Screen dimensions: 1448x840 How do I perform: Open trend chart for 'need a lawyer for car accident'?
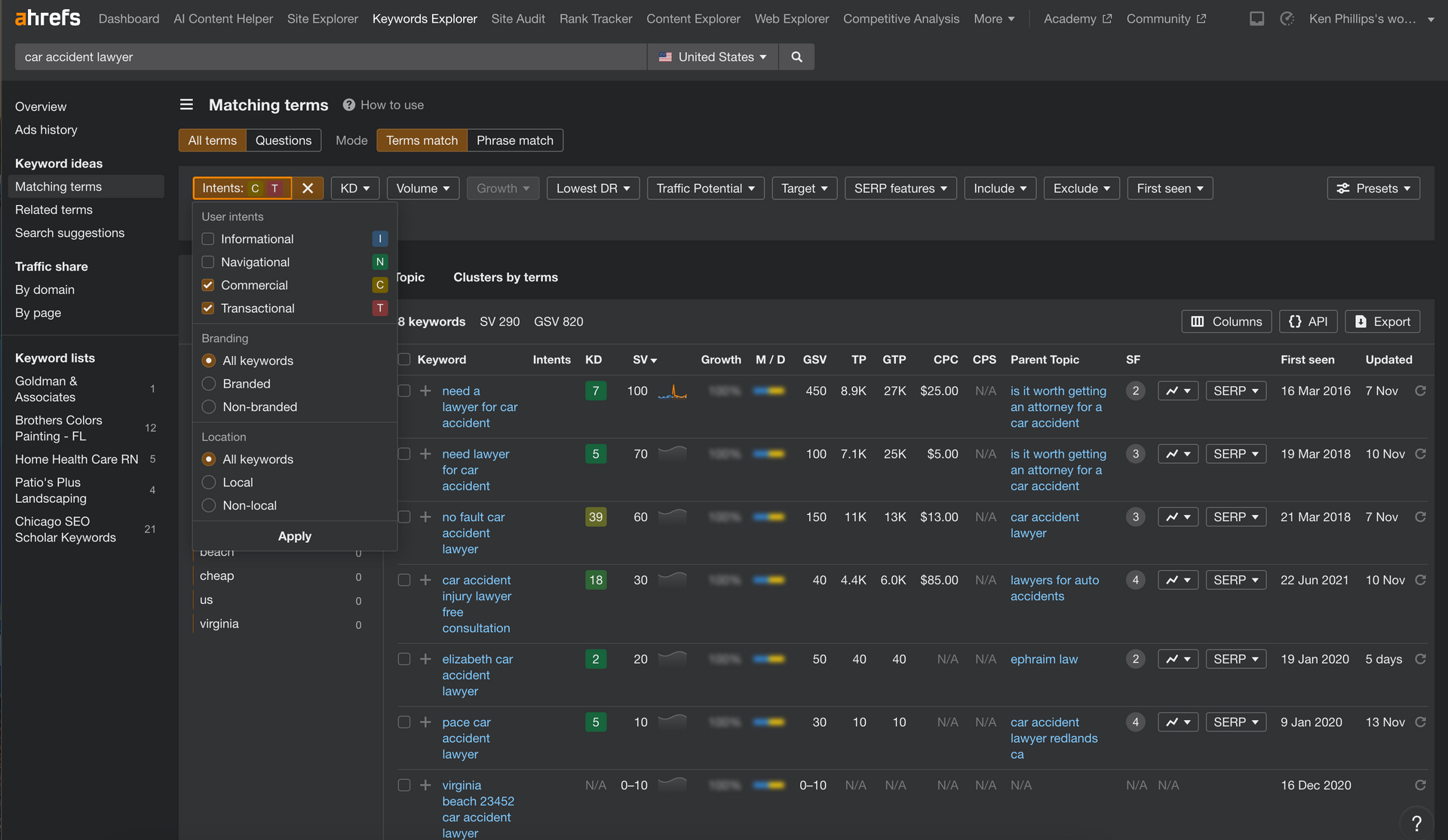click(x=1178, y=391)
